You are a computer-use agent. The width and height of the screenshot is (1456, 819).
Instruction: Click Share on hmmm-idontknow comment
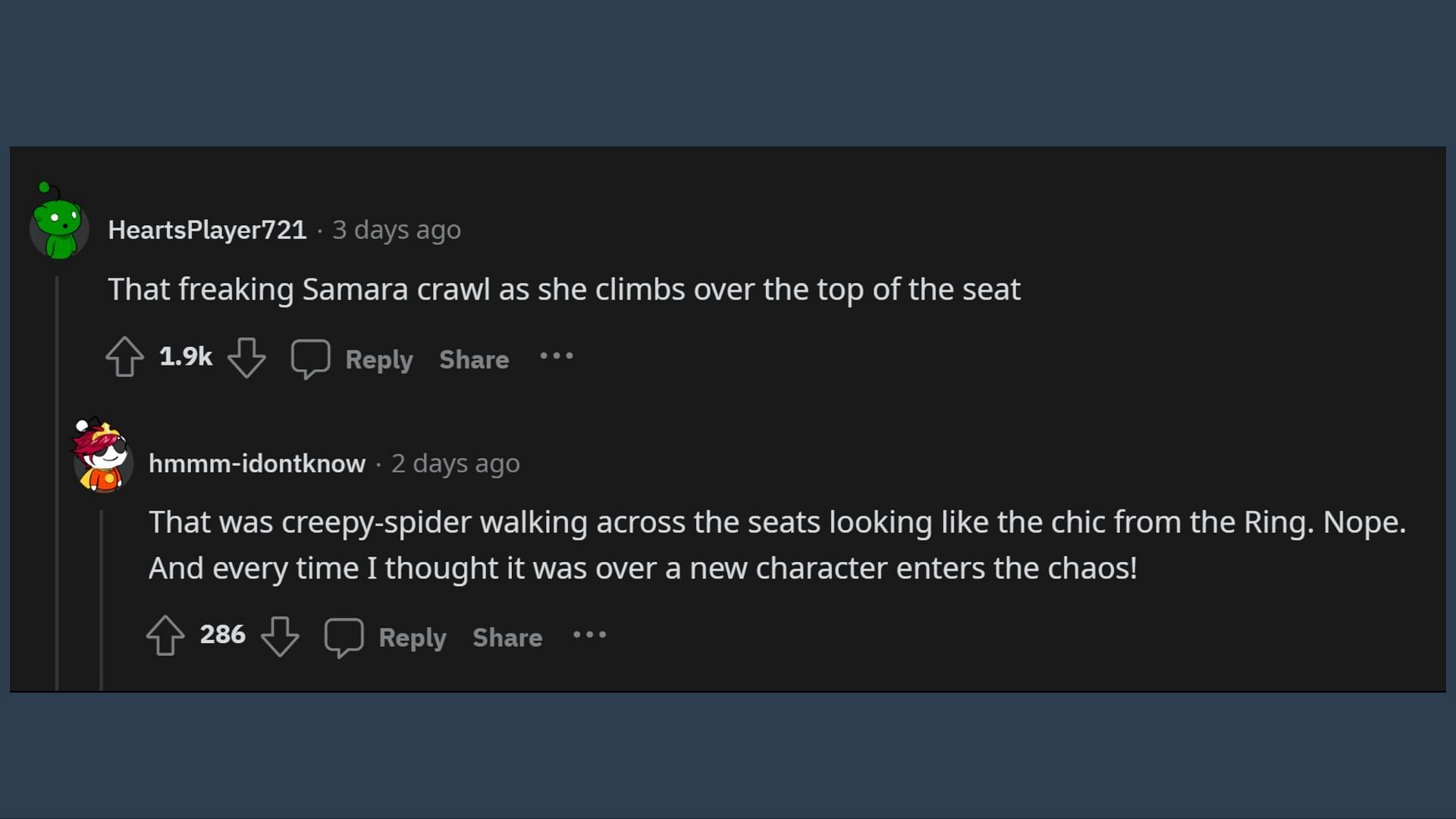pos(507,637)
